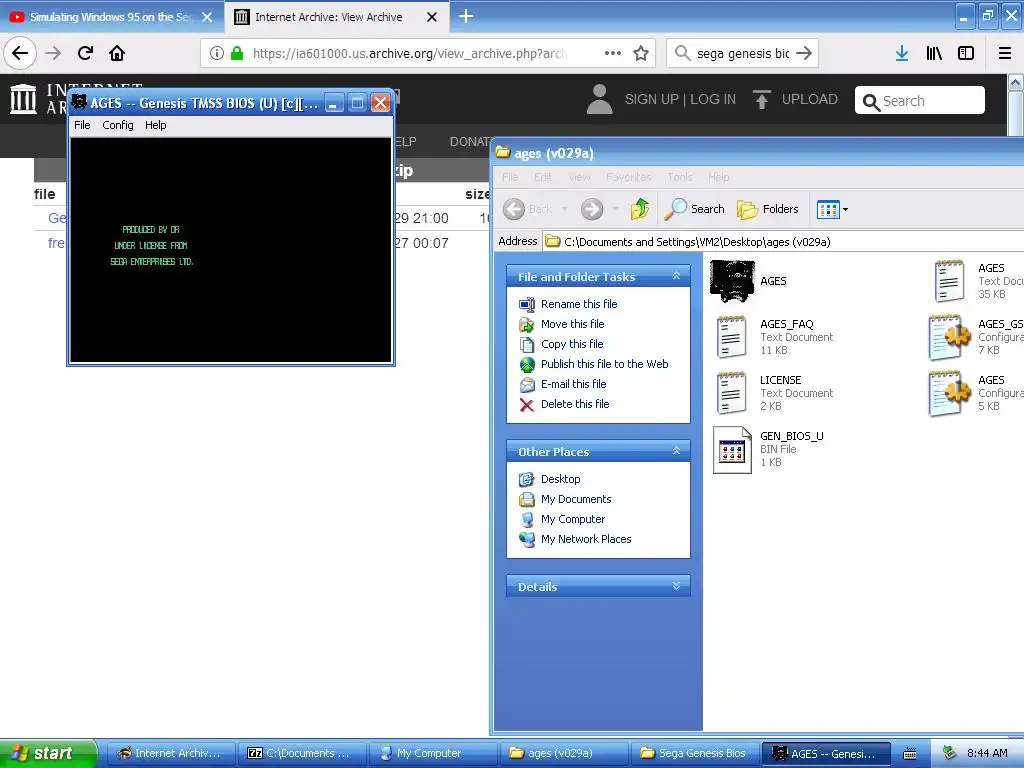This screenshot has width=1024, height=768.
Task: Expand the Details panel
Action: (x=677, y=586)
